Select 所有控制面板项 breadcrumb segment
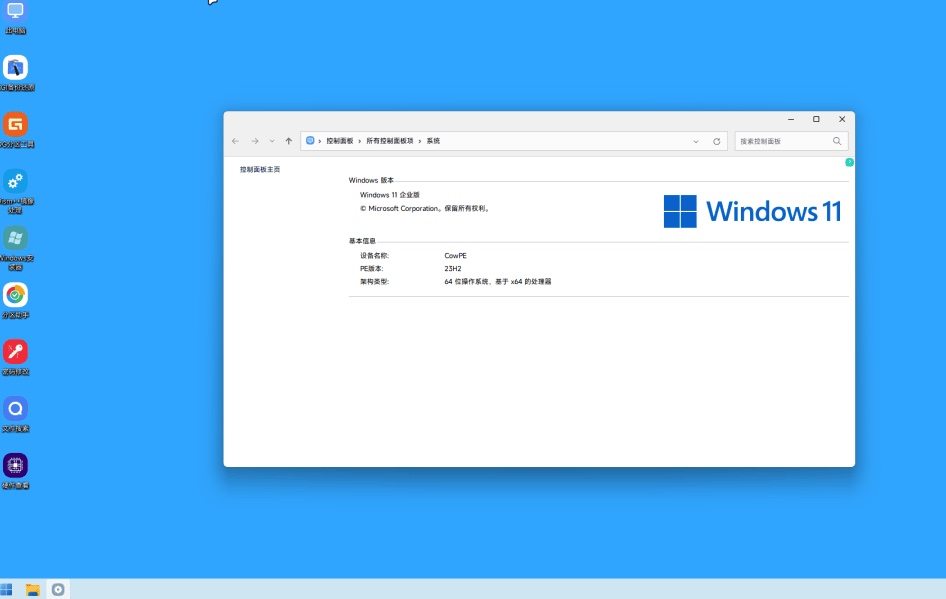The height and width of the screenshot is (599, 946). pyautogui.click(x=390, y=141)
